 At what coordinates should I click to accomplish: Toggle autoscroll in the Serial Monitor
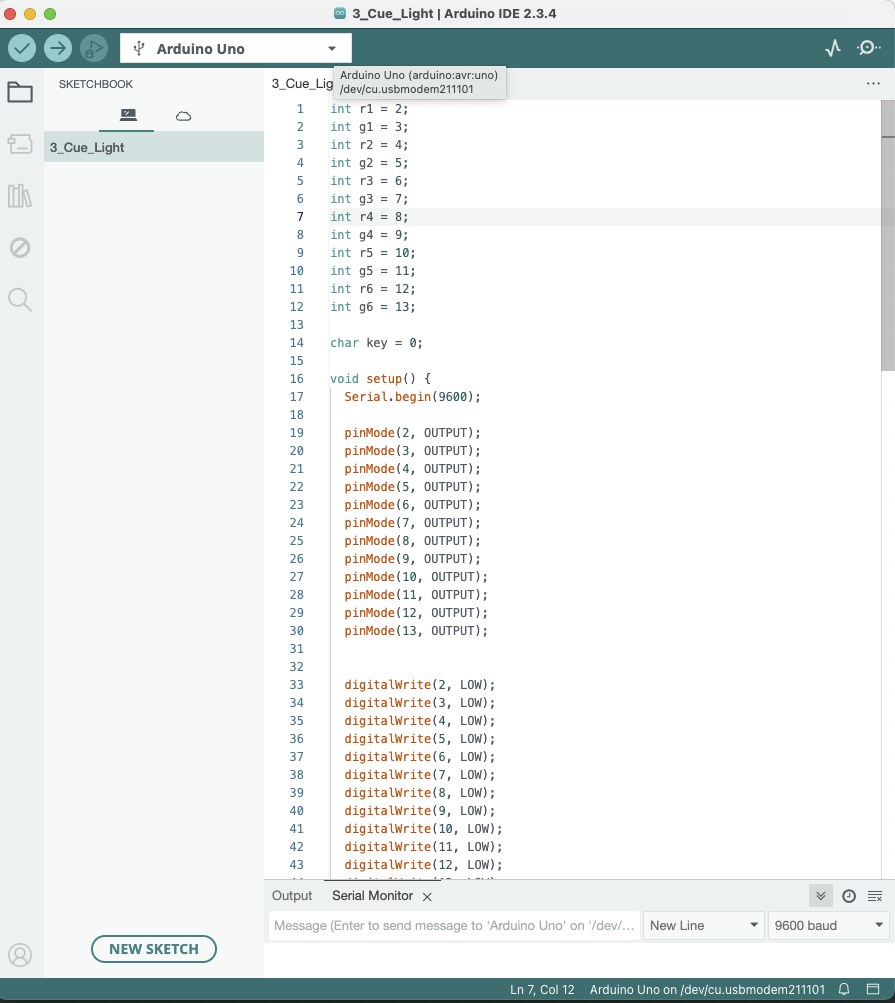coord(820,896)
